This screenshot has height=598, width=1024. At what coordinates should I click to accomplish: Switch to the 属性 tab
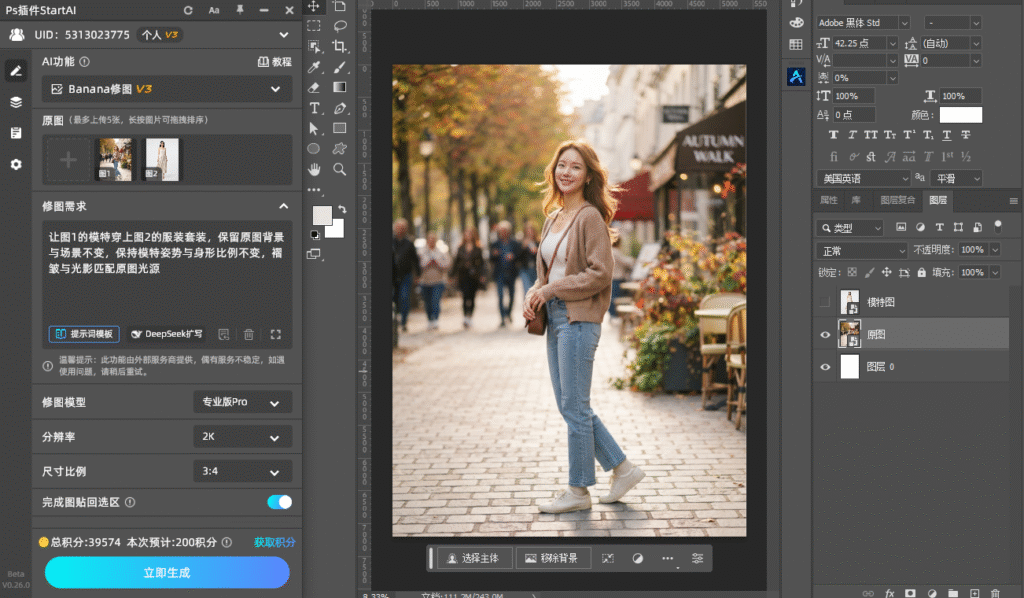(x=829, y=200)
